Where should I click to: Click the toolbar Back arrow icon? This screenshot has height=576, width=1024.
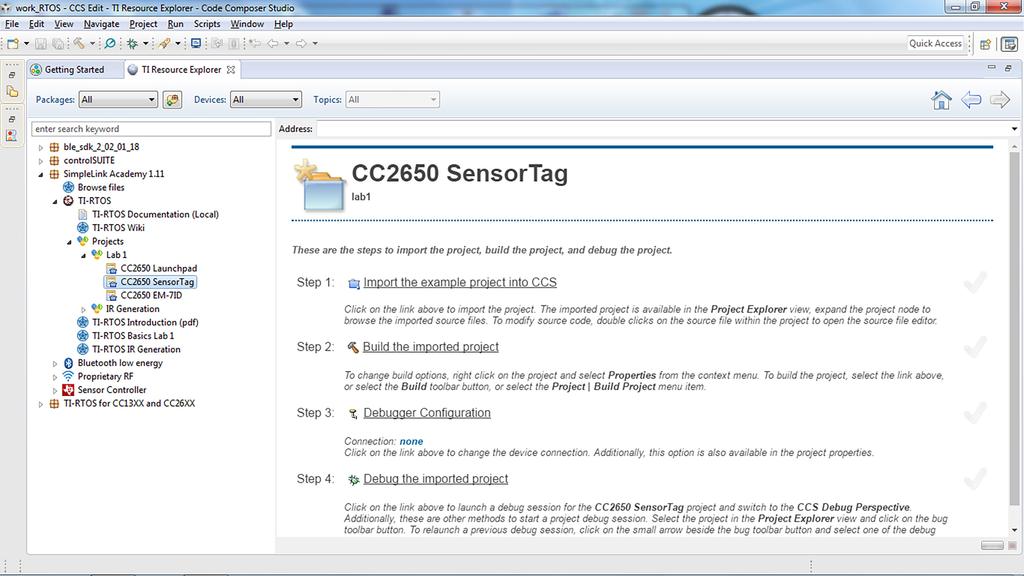273,43
